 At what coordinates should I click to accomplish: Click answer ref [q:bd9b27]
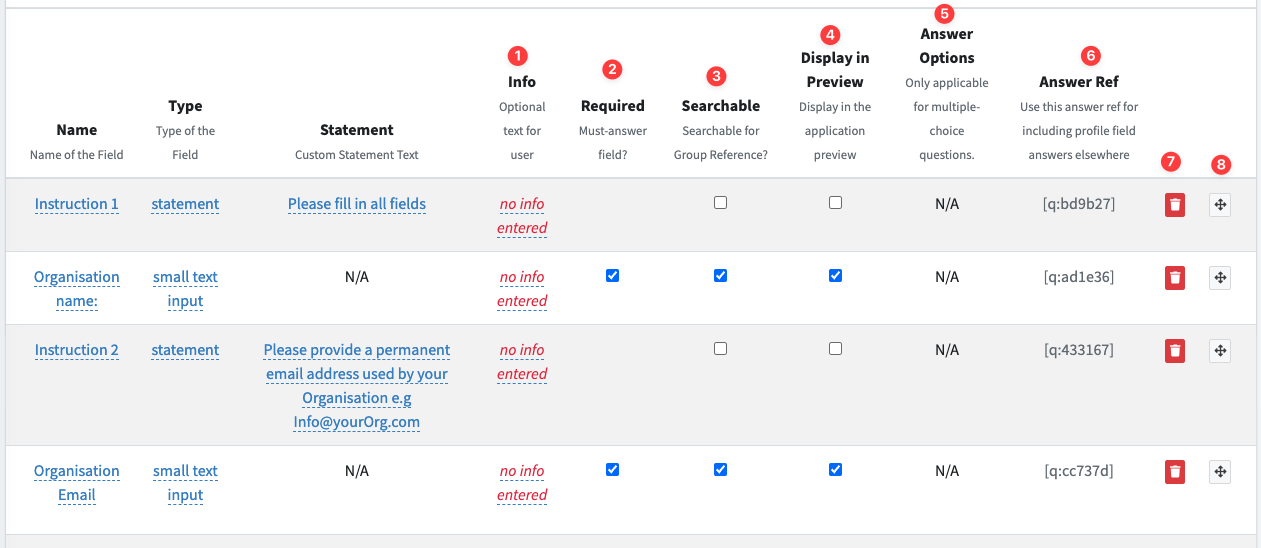pyautogui.click(x=1079, y=204)
